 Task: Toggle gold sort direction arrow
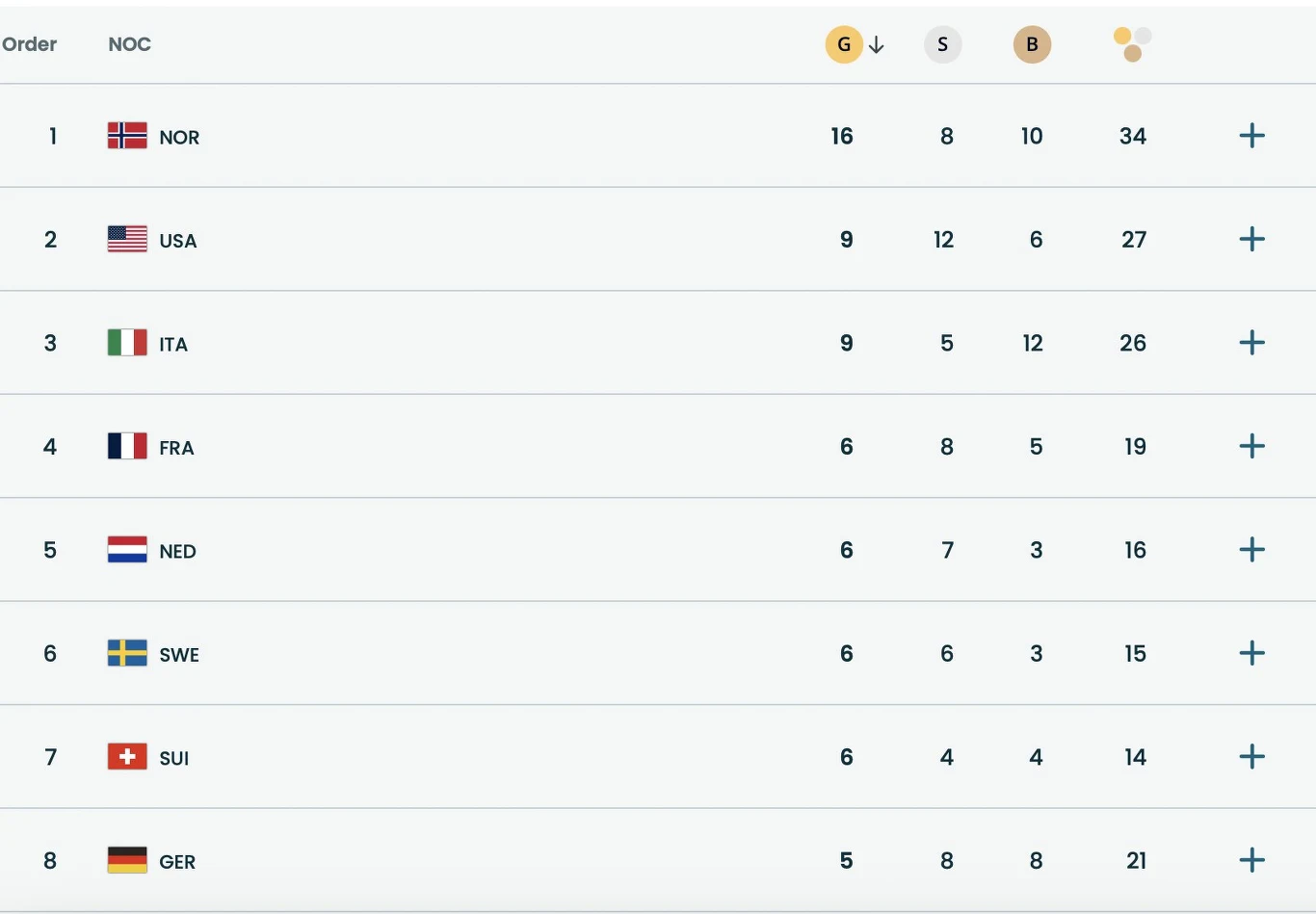click(877, 44)
